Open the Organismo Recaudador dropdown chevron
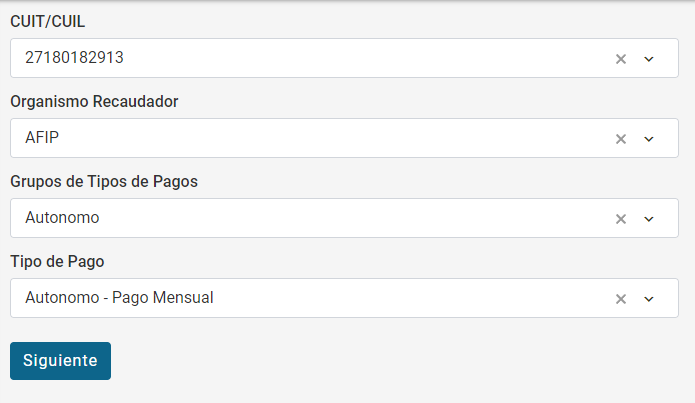 coord(648,139)
